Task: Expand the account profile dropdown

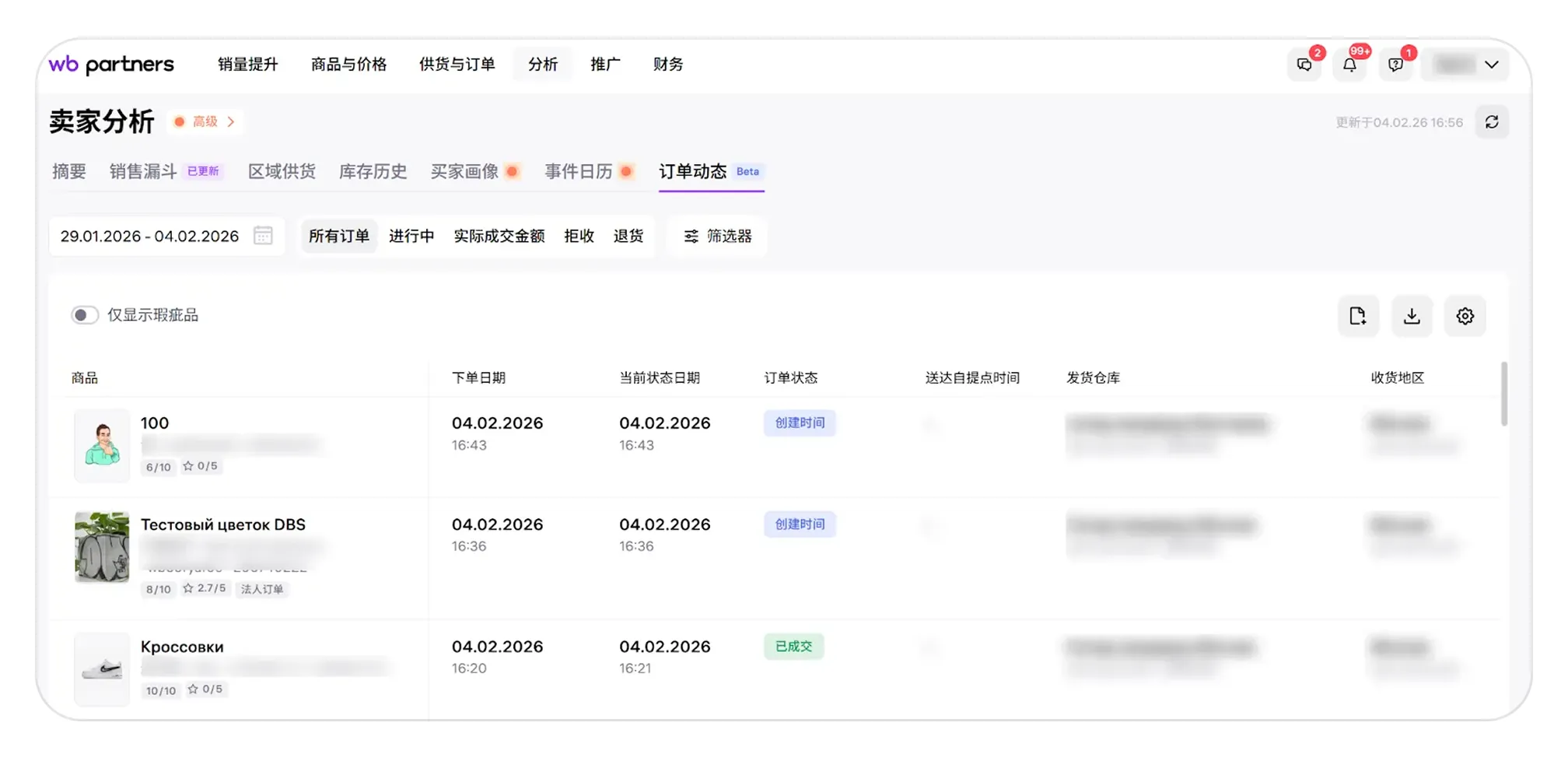Action: [1490, 65]
